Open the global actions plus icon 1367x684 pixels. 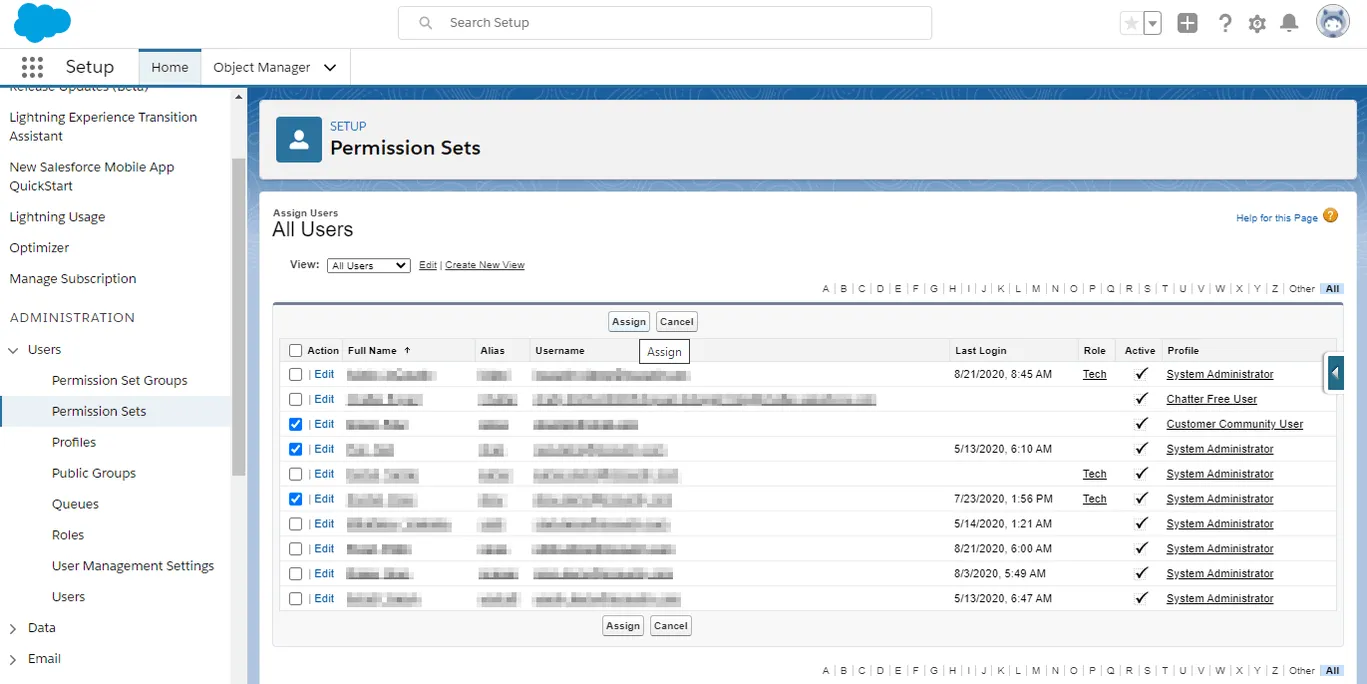[1187, 23]
